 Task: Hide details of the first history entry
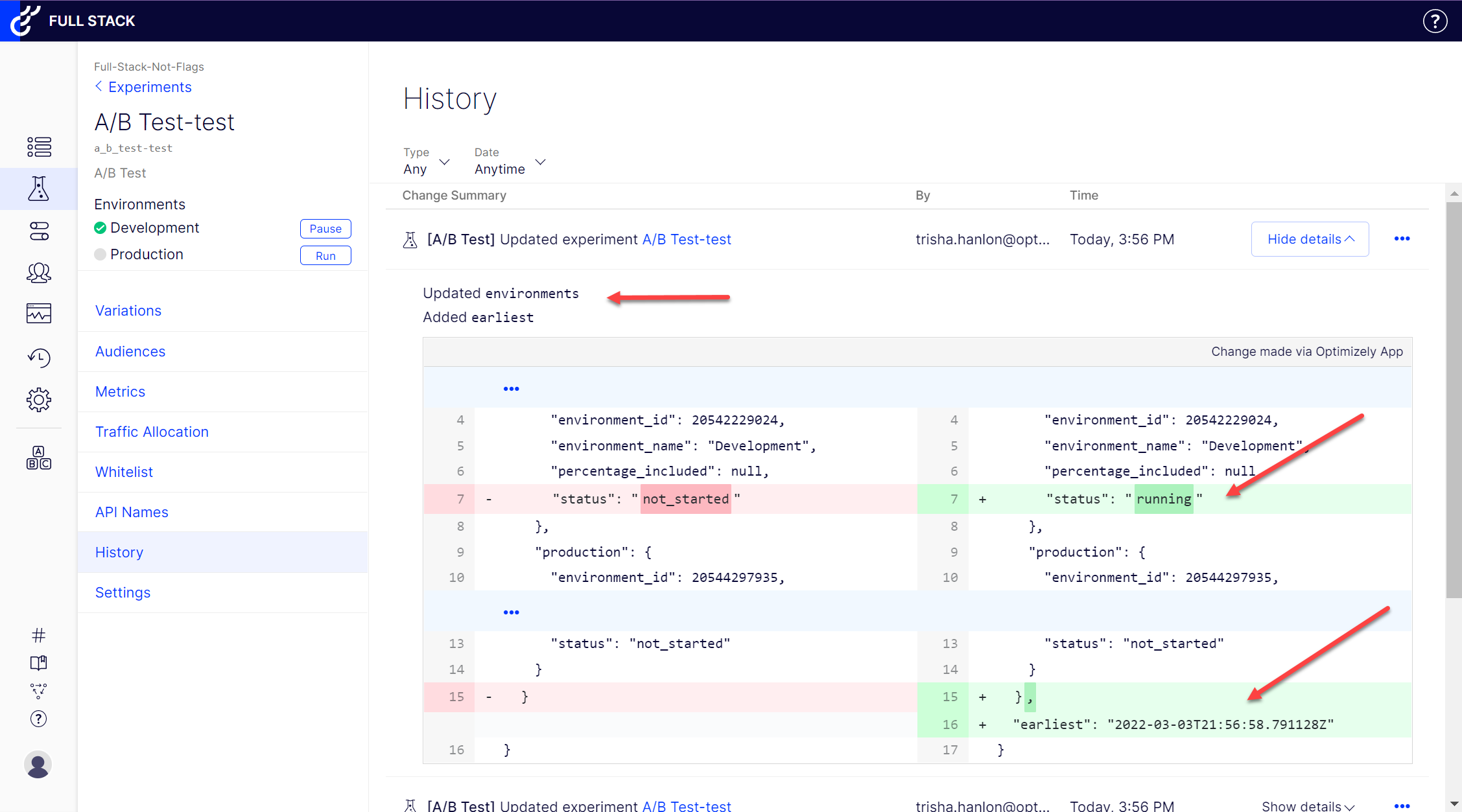pyautogui.click(x=1310, y=239)
